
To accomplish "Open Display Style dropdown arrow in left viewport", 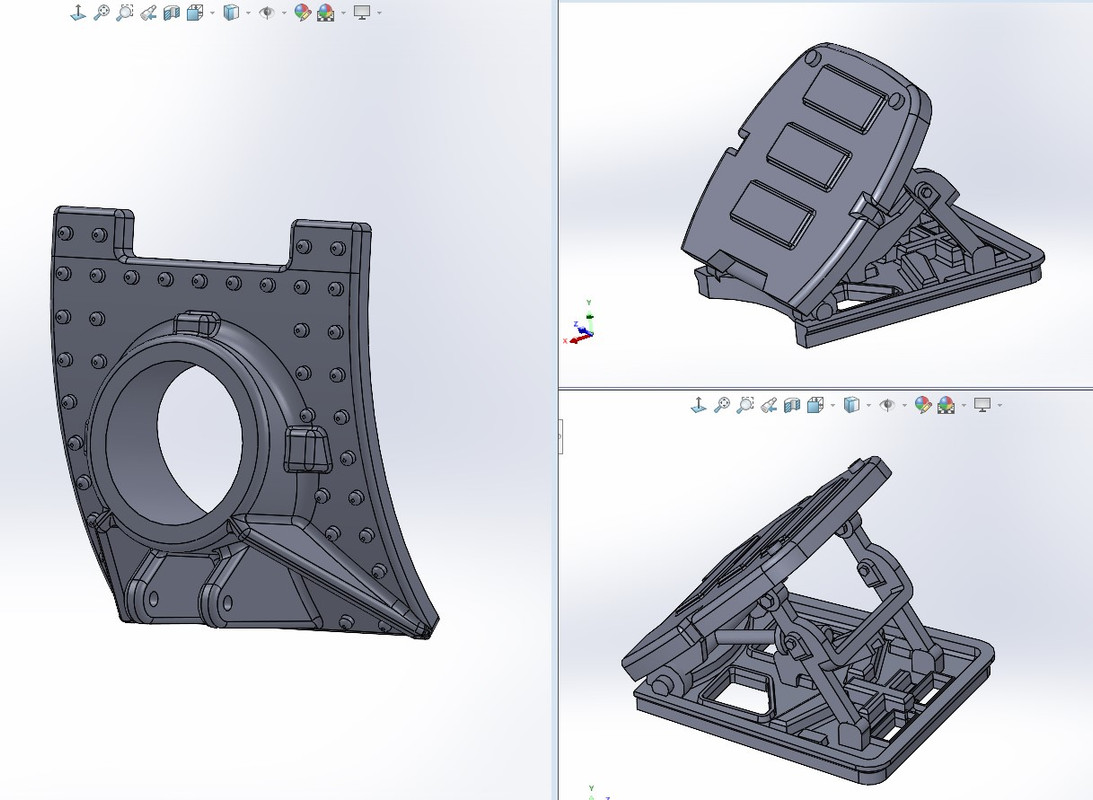I will point(248,13).
